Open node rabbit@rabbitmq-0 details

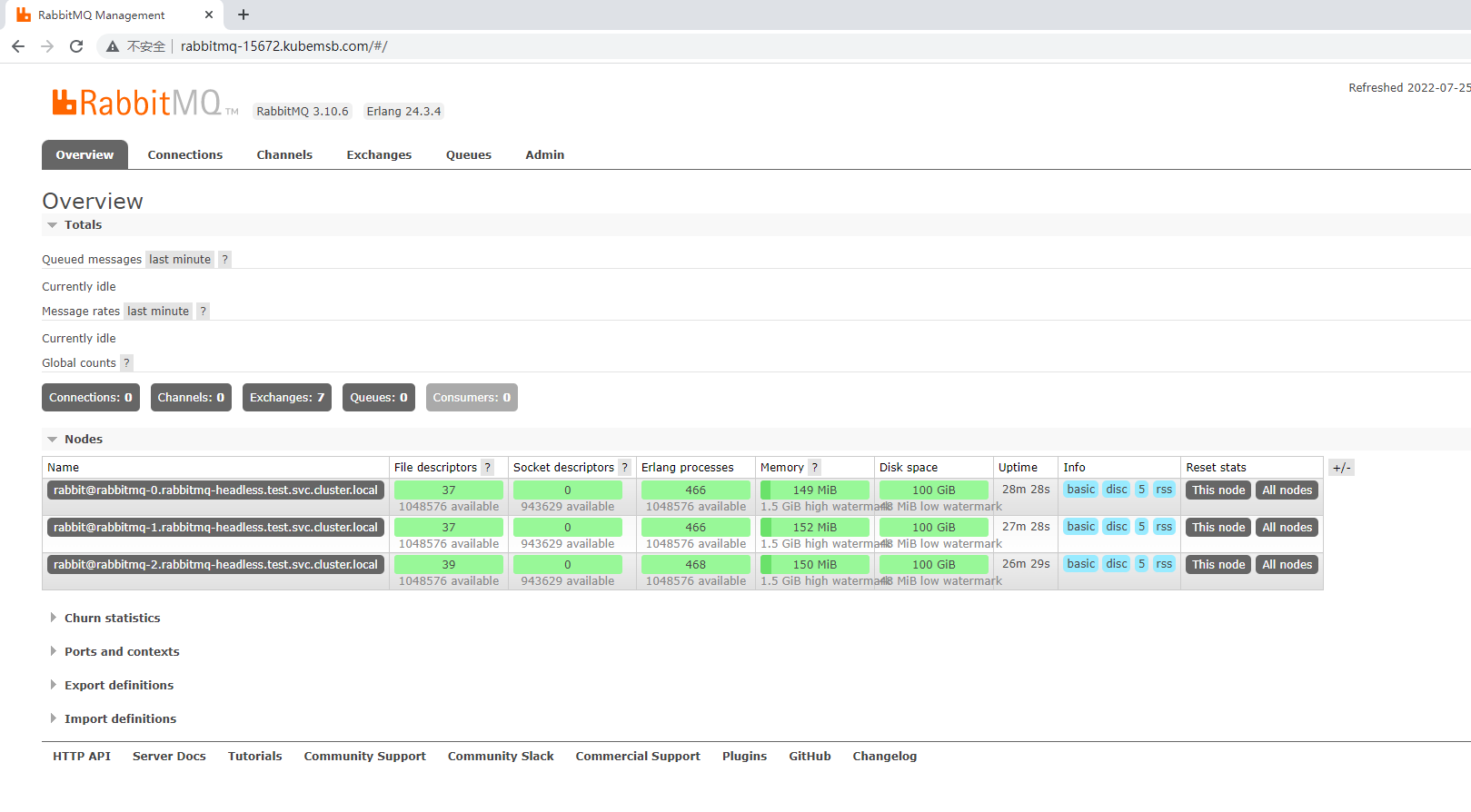(215, 490)
